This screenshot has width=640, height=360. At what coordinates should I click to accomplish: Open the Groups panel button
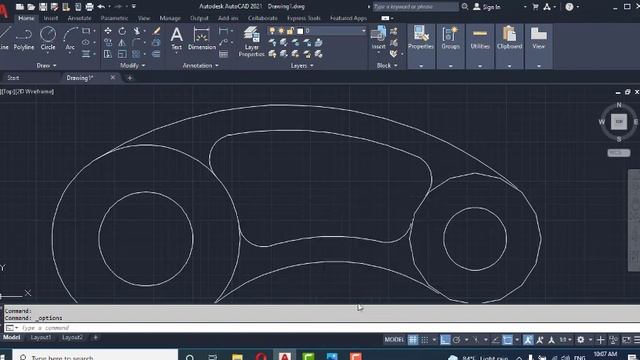coord(451,38)
